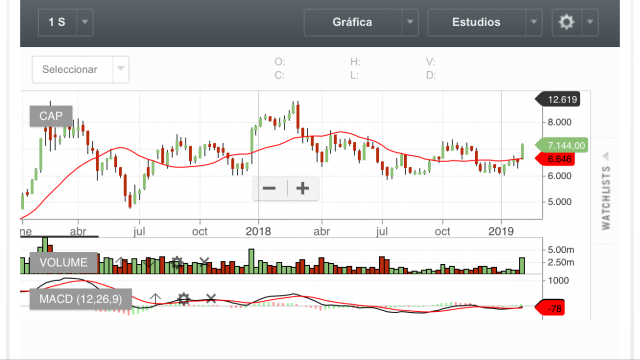Click the Estudios button
Screen dimensions: 640x360
coord(476,22)
